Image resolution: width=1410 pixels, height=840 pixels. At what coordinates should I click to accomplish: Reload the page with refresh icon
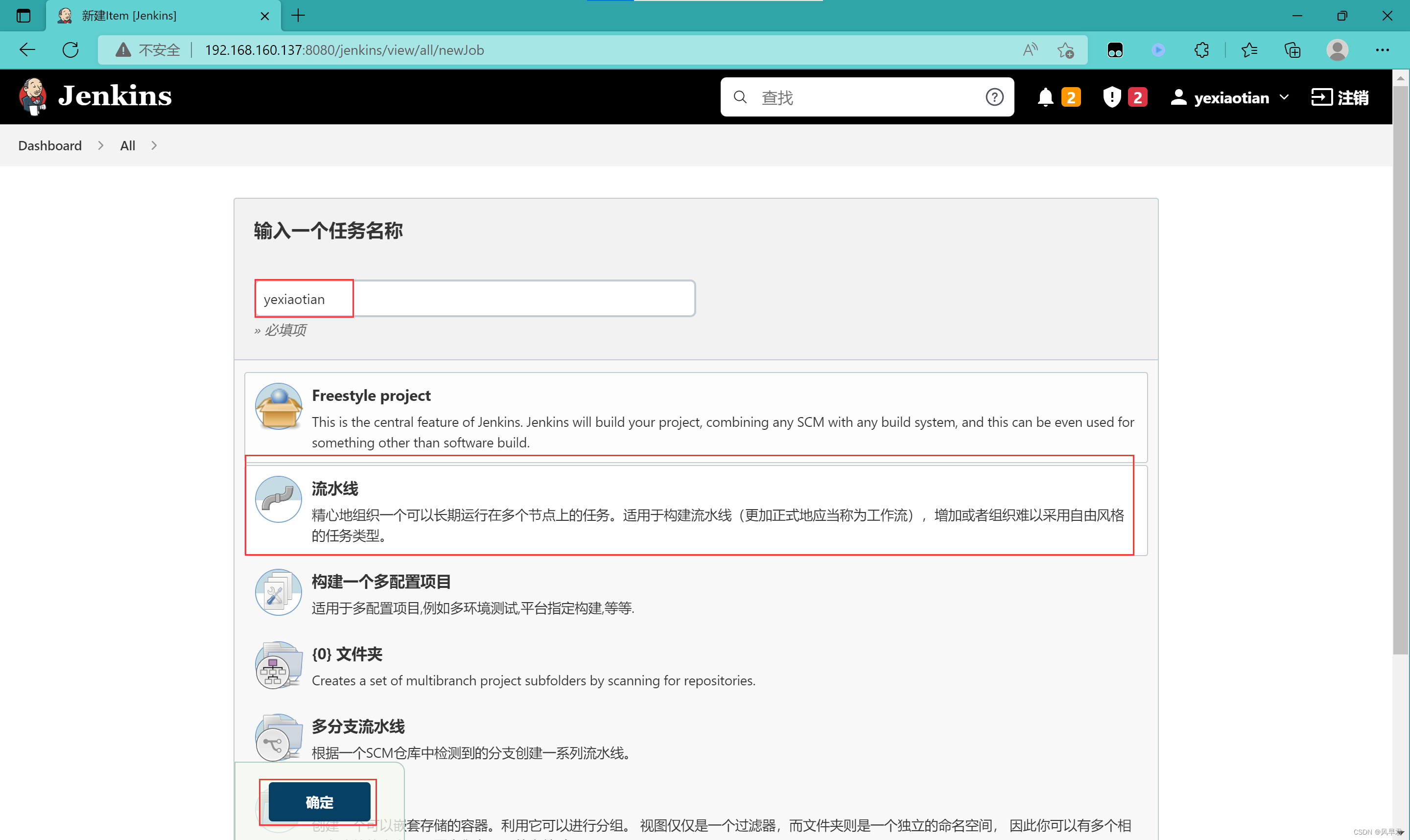[x=70, y=50]
